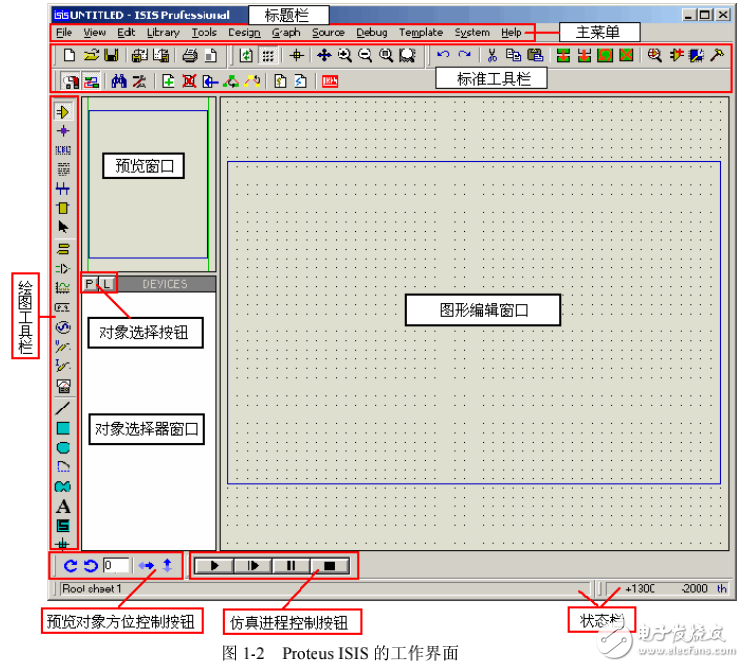
Task: Flip object horizontally with blue arrows
Action: point(146,565)
